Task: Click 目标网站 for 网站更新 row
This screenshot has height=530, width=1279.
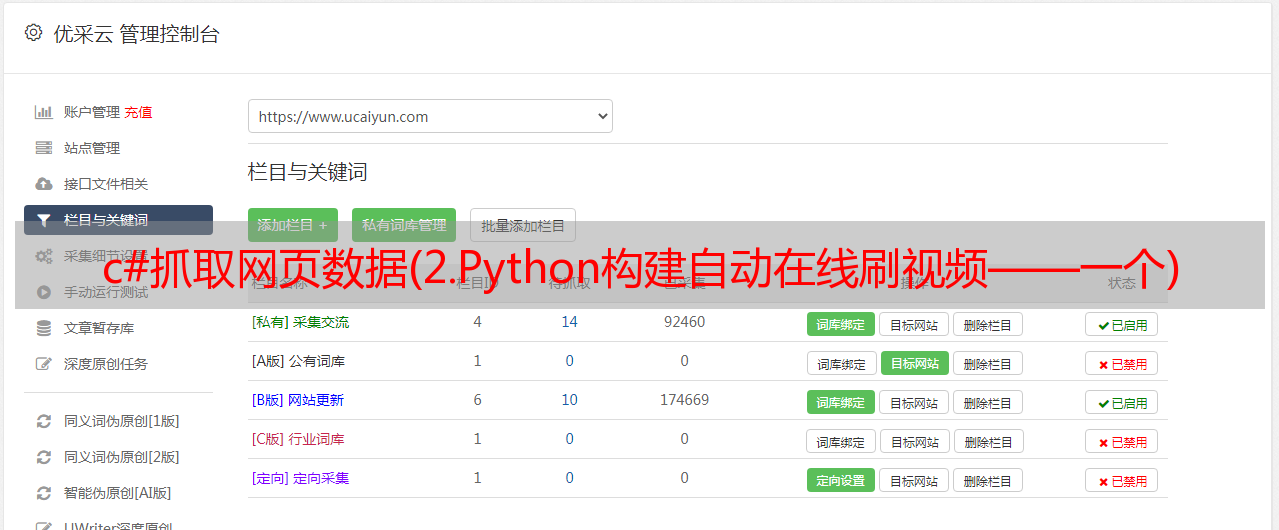Action: click(x=914, y=402)
